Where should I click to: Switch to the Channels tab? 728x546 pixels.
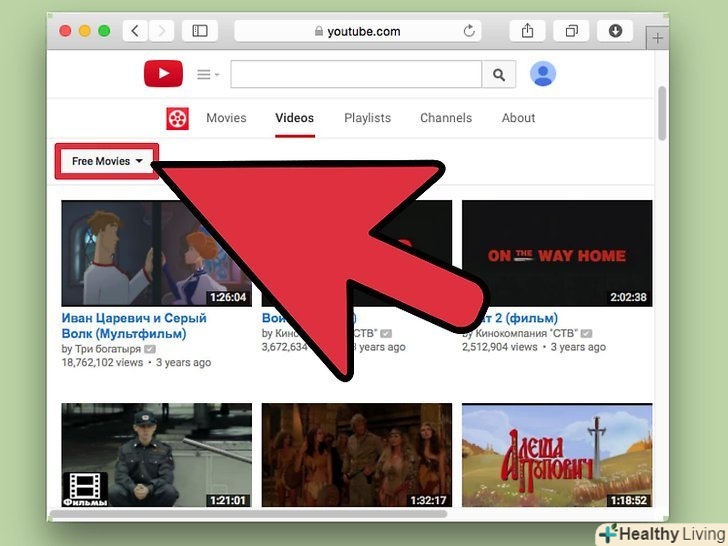point(446,118)
